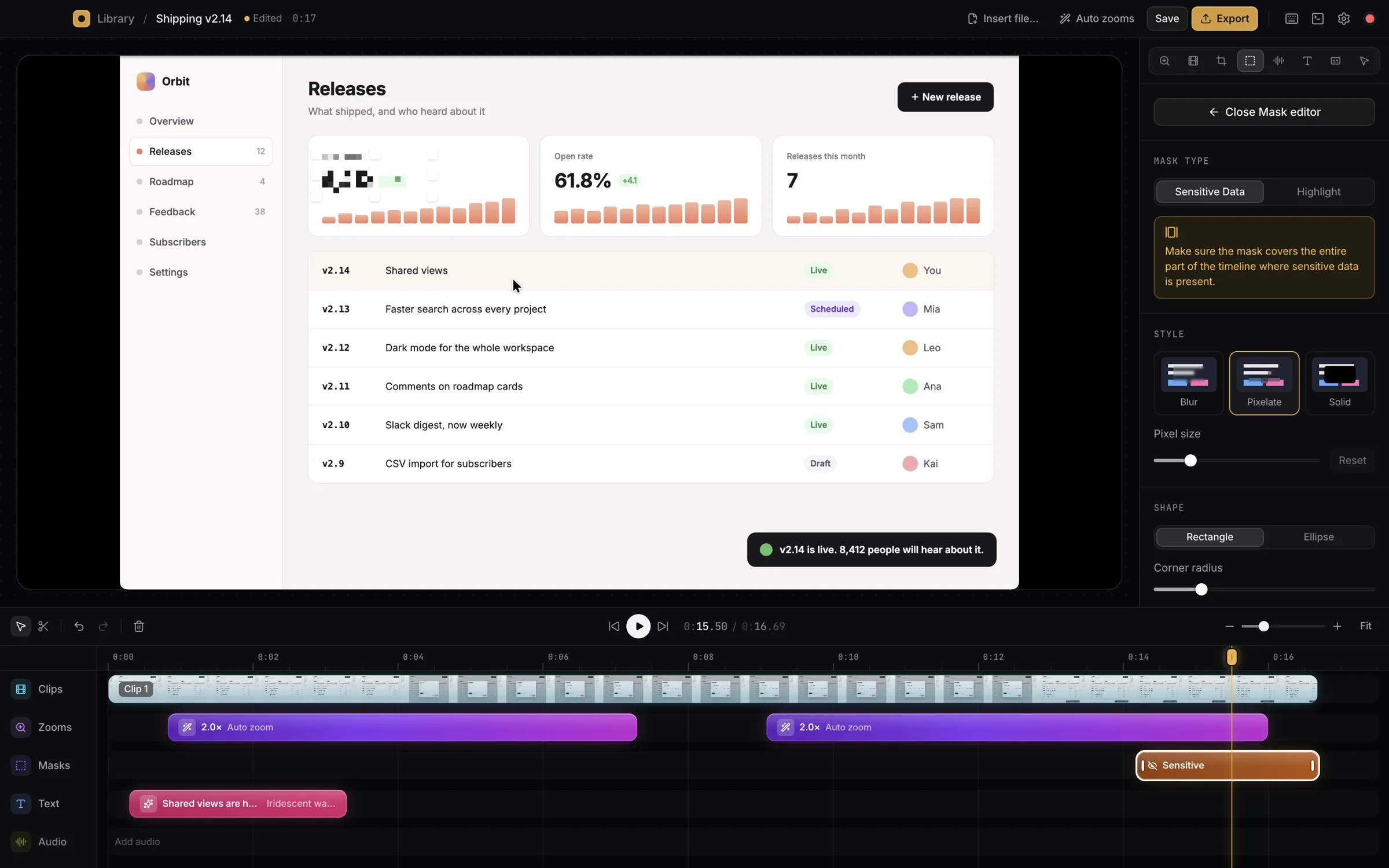Select the Sensitive mask clip on timeline
The image size is (1389, 868).
[x=1228, y=766]
